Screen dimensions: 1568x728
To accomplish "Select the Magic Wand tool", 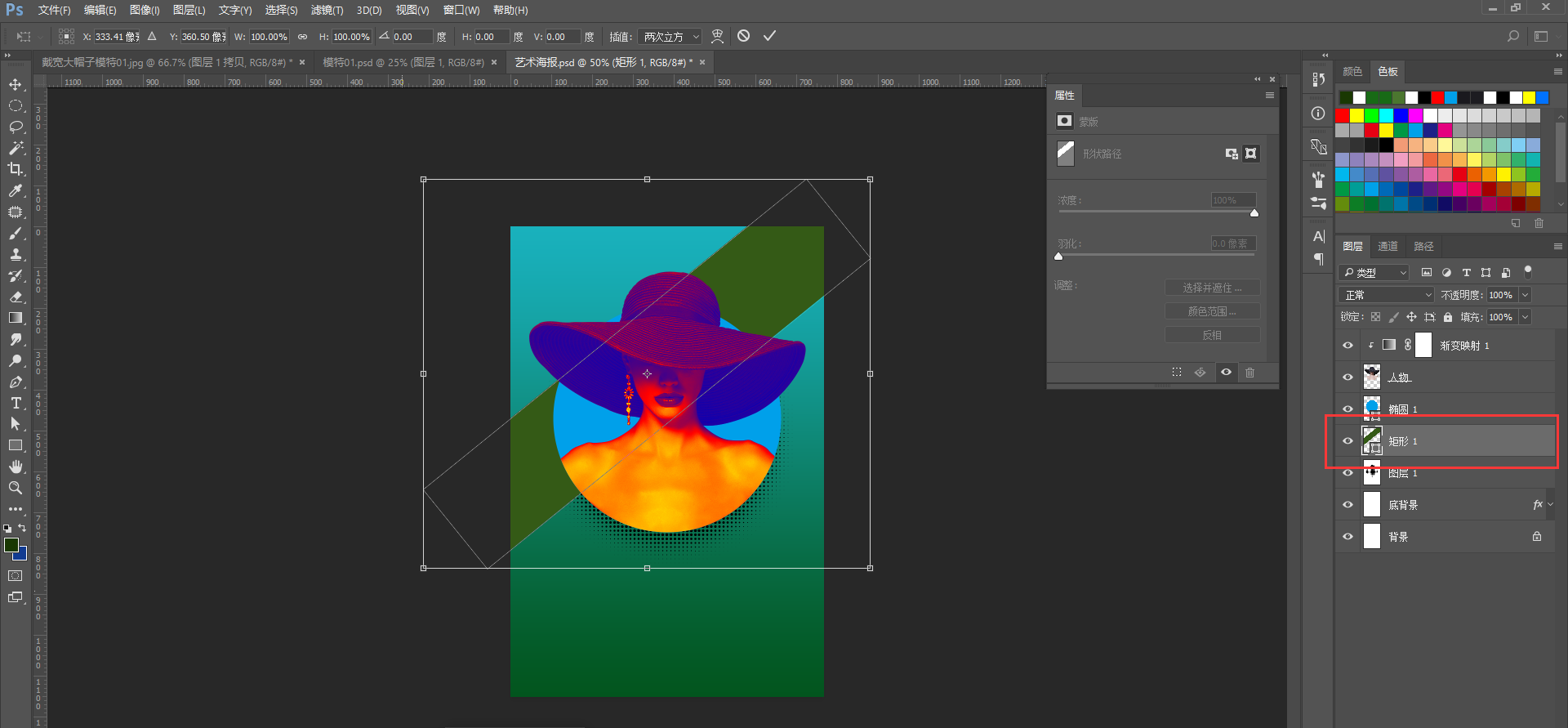I will [16, 148].
